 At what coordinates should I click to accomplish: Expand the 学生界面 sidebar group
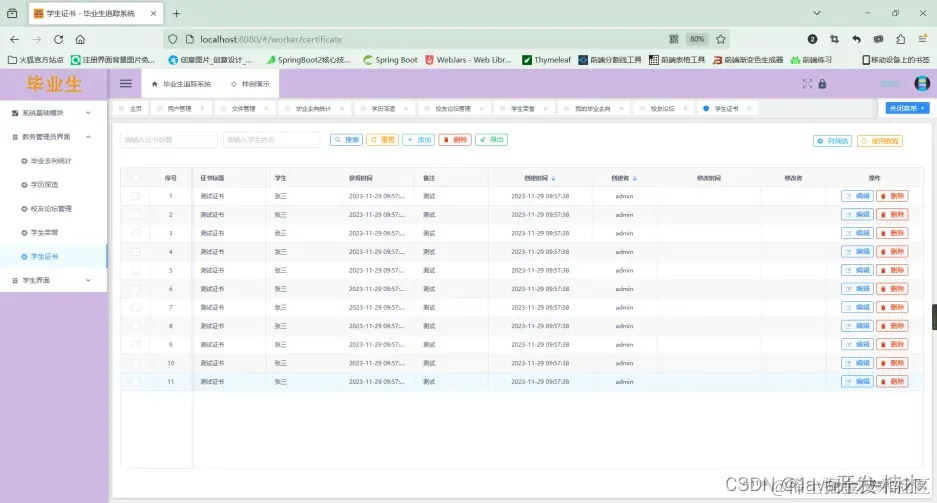coord(54,280)
